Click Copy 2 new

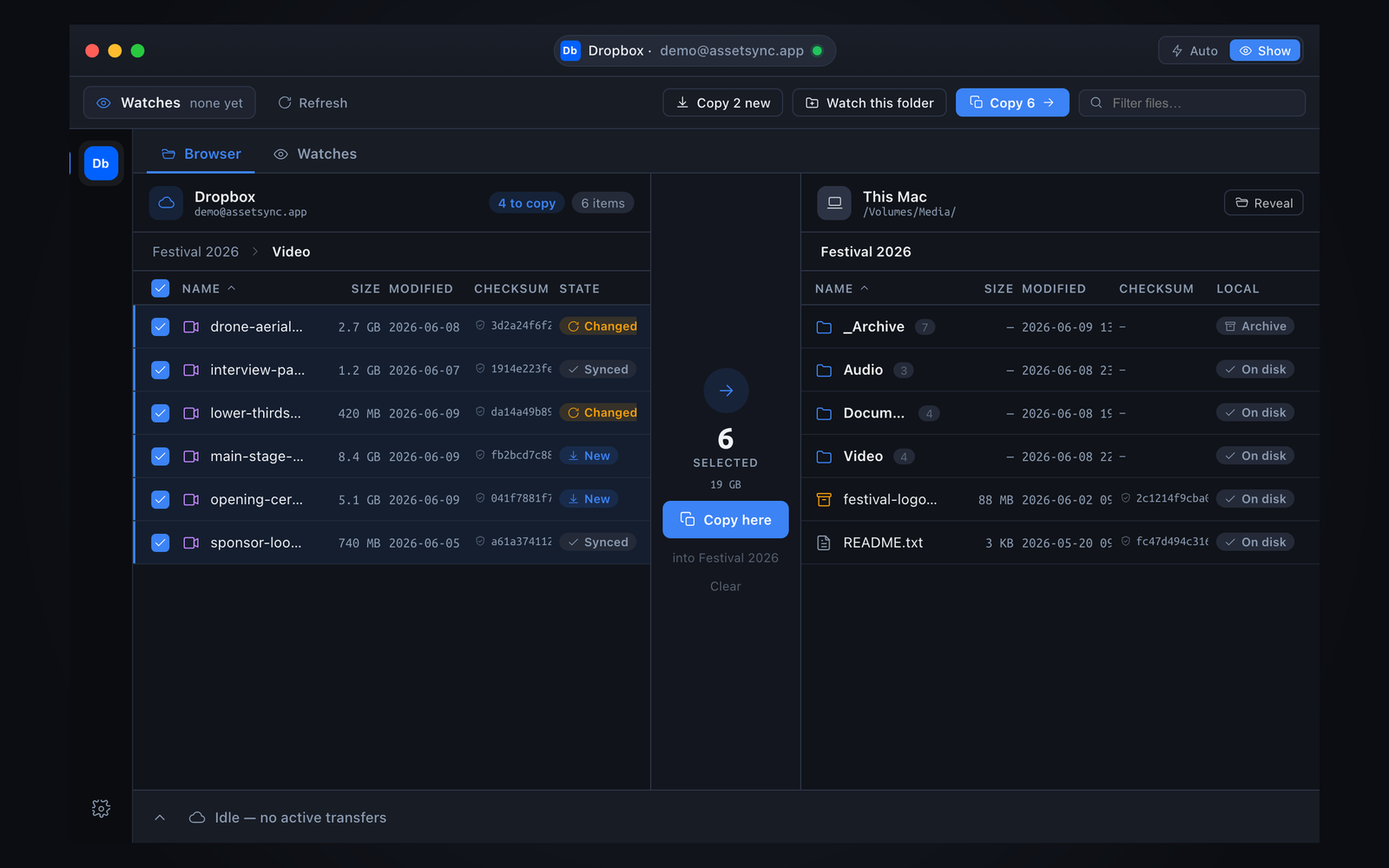(723, 102)
